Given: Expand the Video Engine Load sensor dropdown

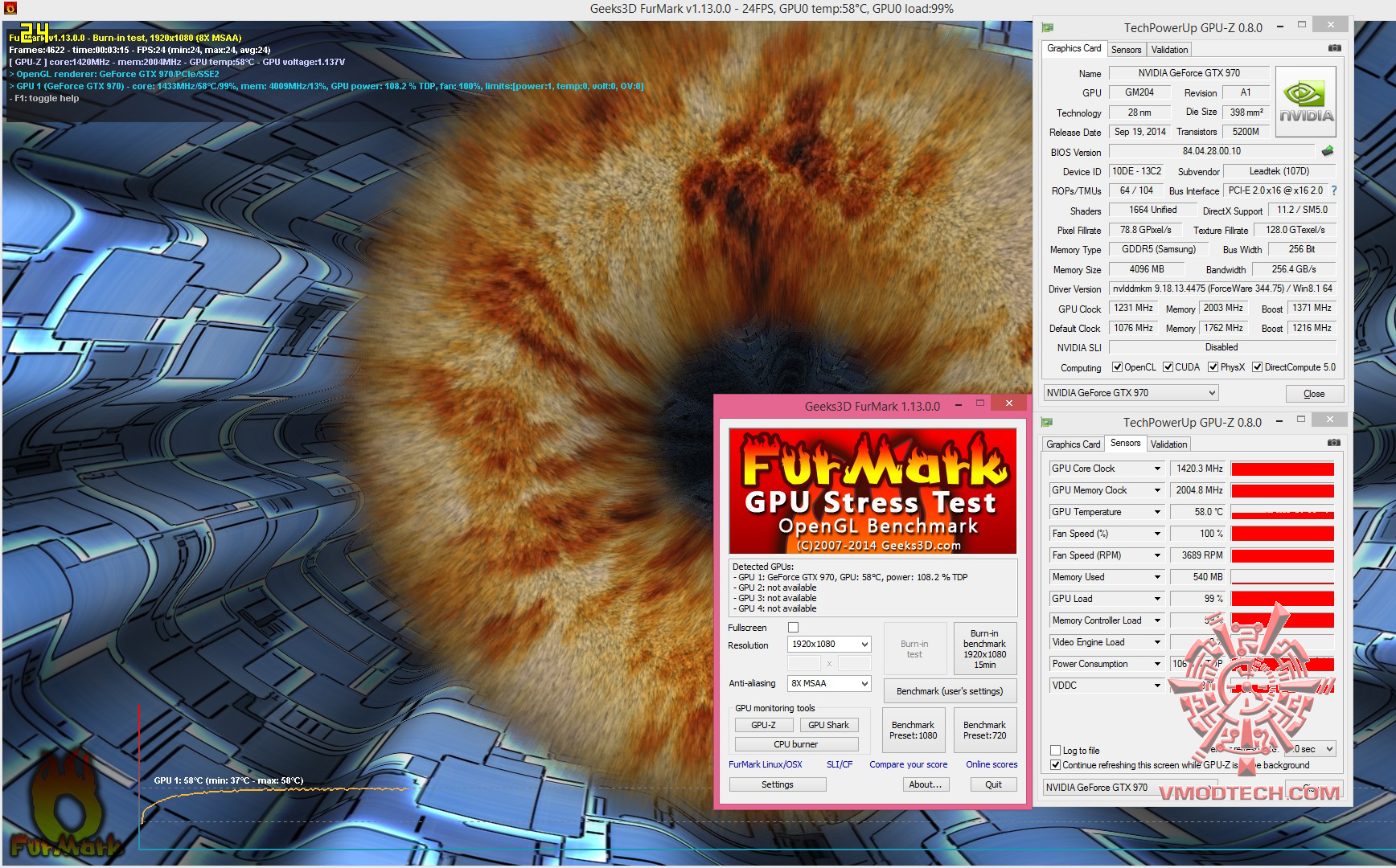Looking at the screenshot, I should 1157,642.
